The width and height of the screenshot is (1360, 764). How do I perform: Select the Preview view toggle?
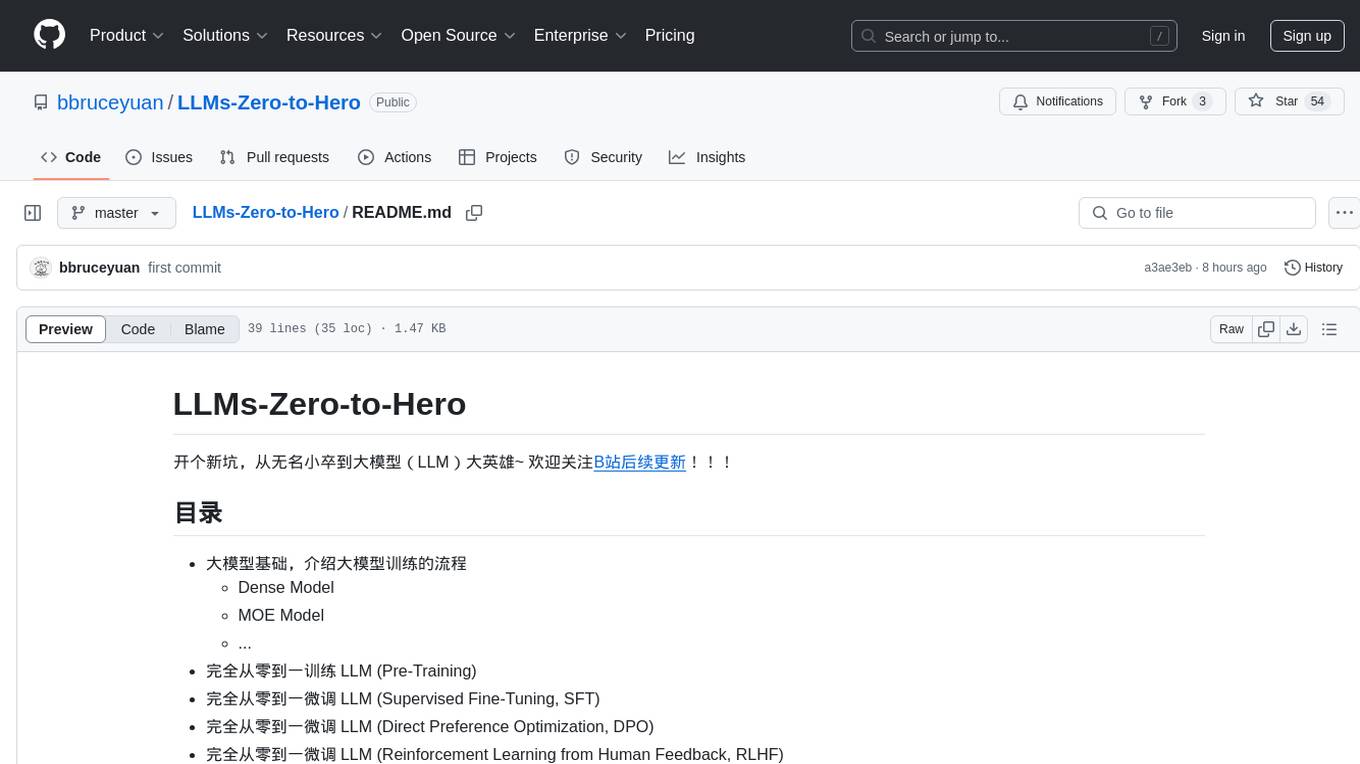[x=66, y=329]
